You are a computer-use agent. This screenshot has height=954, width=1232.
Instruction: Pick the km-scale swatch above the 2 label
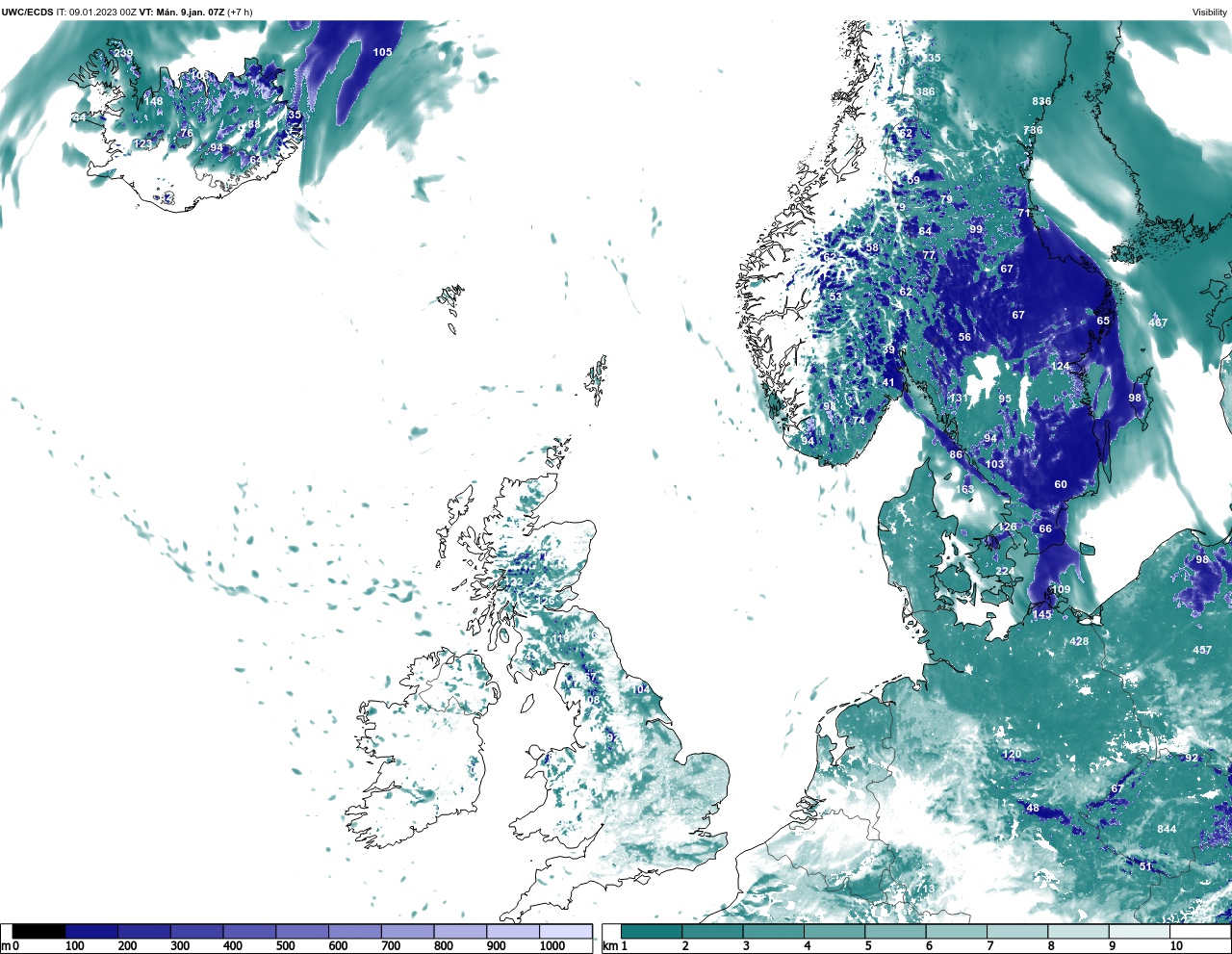[713, 931]
